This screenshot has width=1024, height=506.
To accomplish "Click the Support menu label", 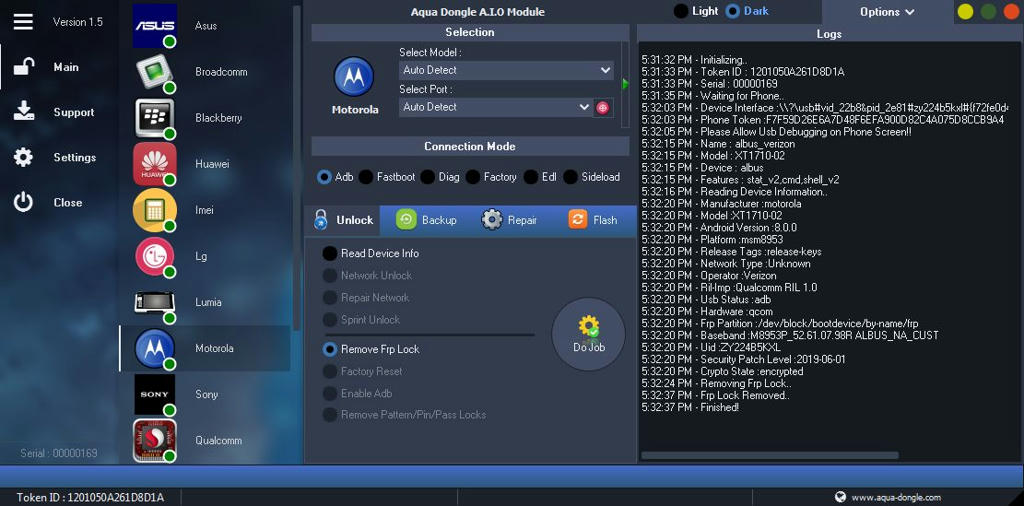I will [x=74, y=112].
